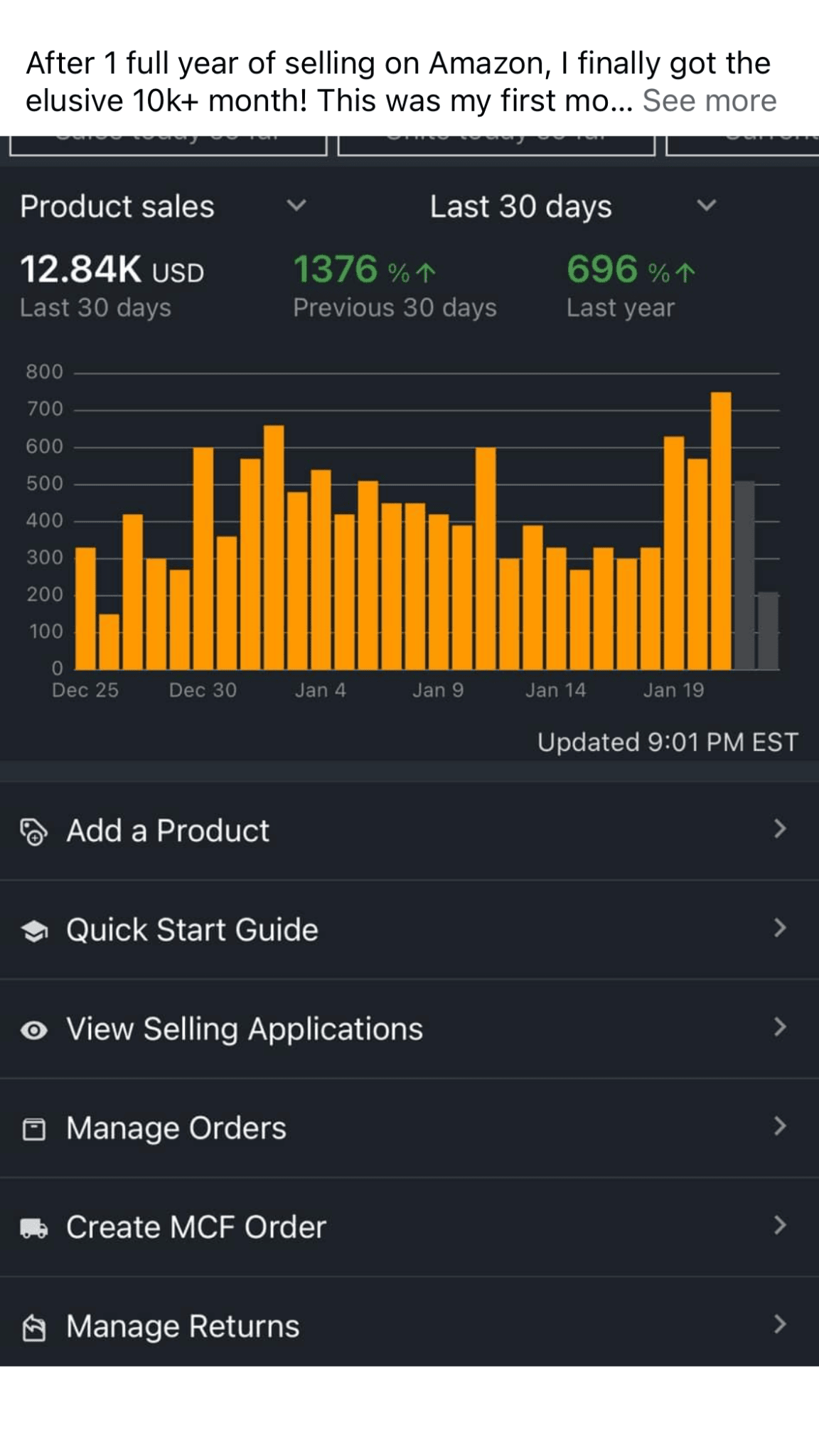Screen dimensions: 819x1456
Task: Open View Selling Applications menu entry
Action: pos(245,1029)
